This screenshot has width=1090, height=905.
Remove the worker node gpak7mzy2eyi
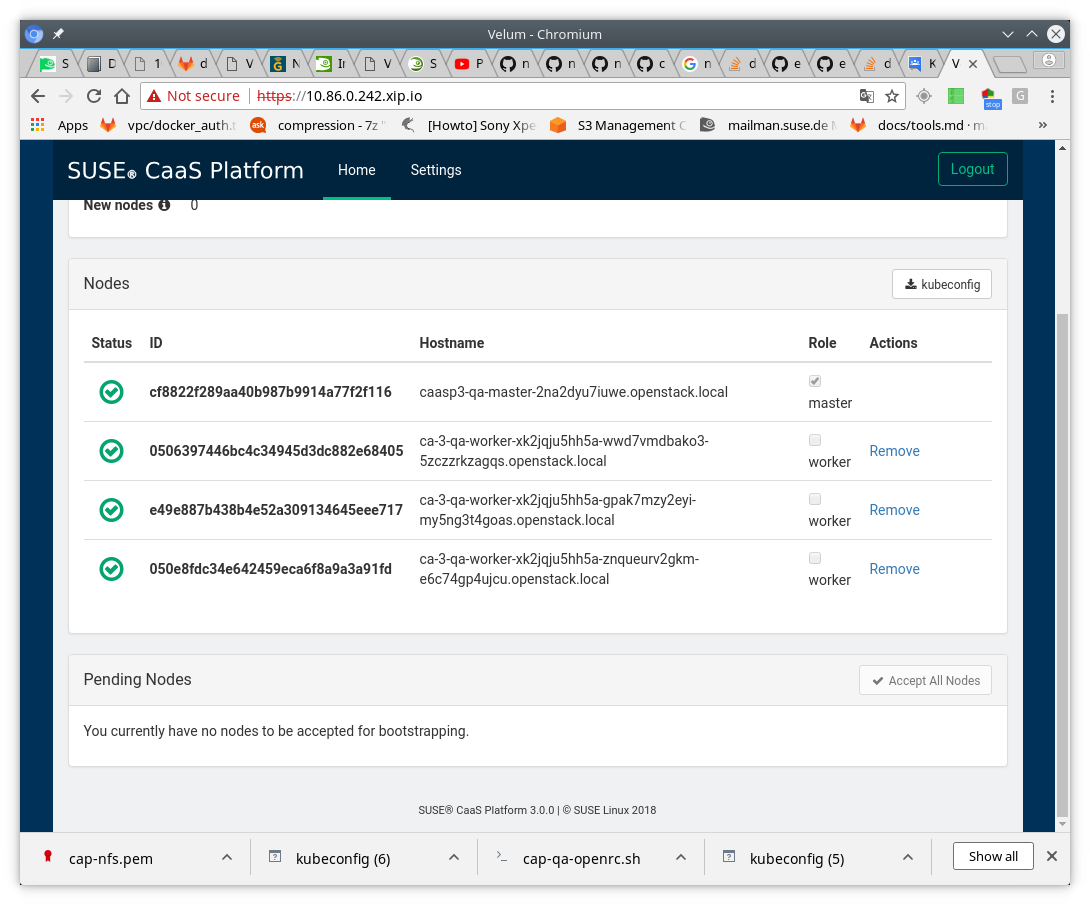tap(894, 510)
